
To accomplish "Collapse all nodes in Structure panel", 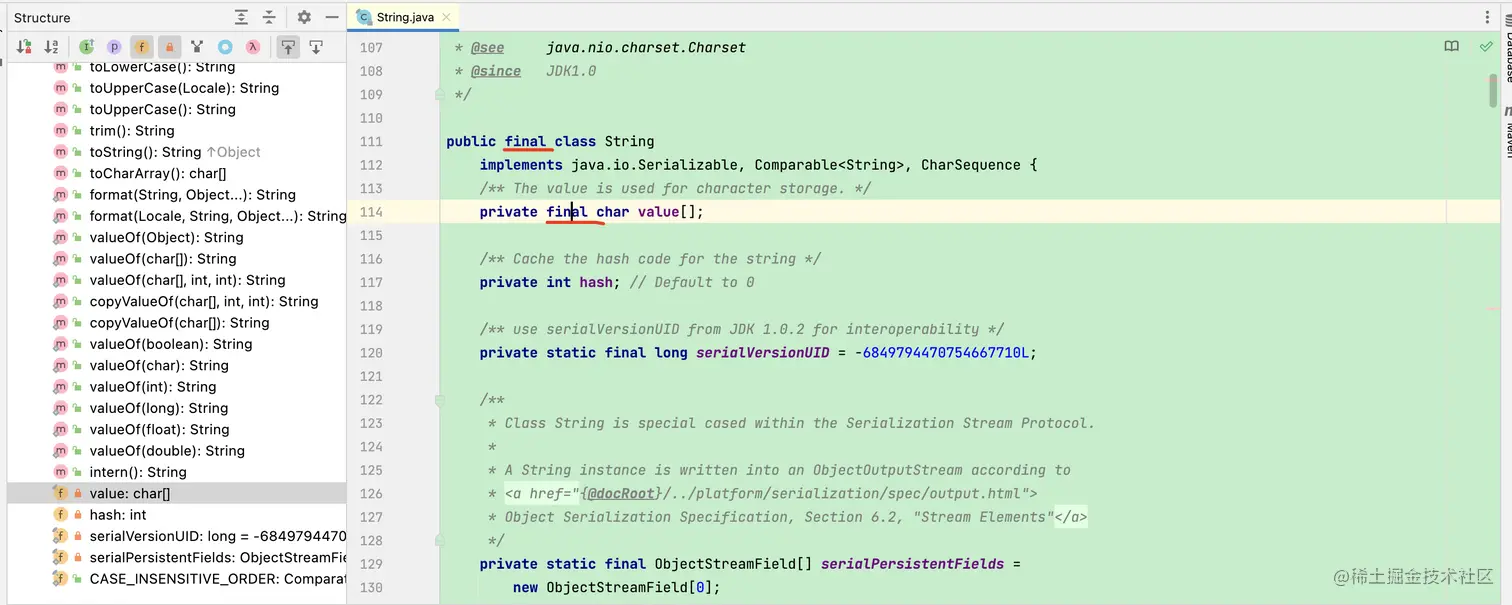I will pyautogui.click(x=269, y=17).
